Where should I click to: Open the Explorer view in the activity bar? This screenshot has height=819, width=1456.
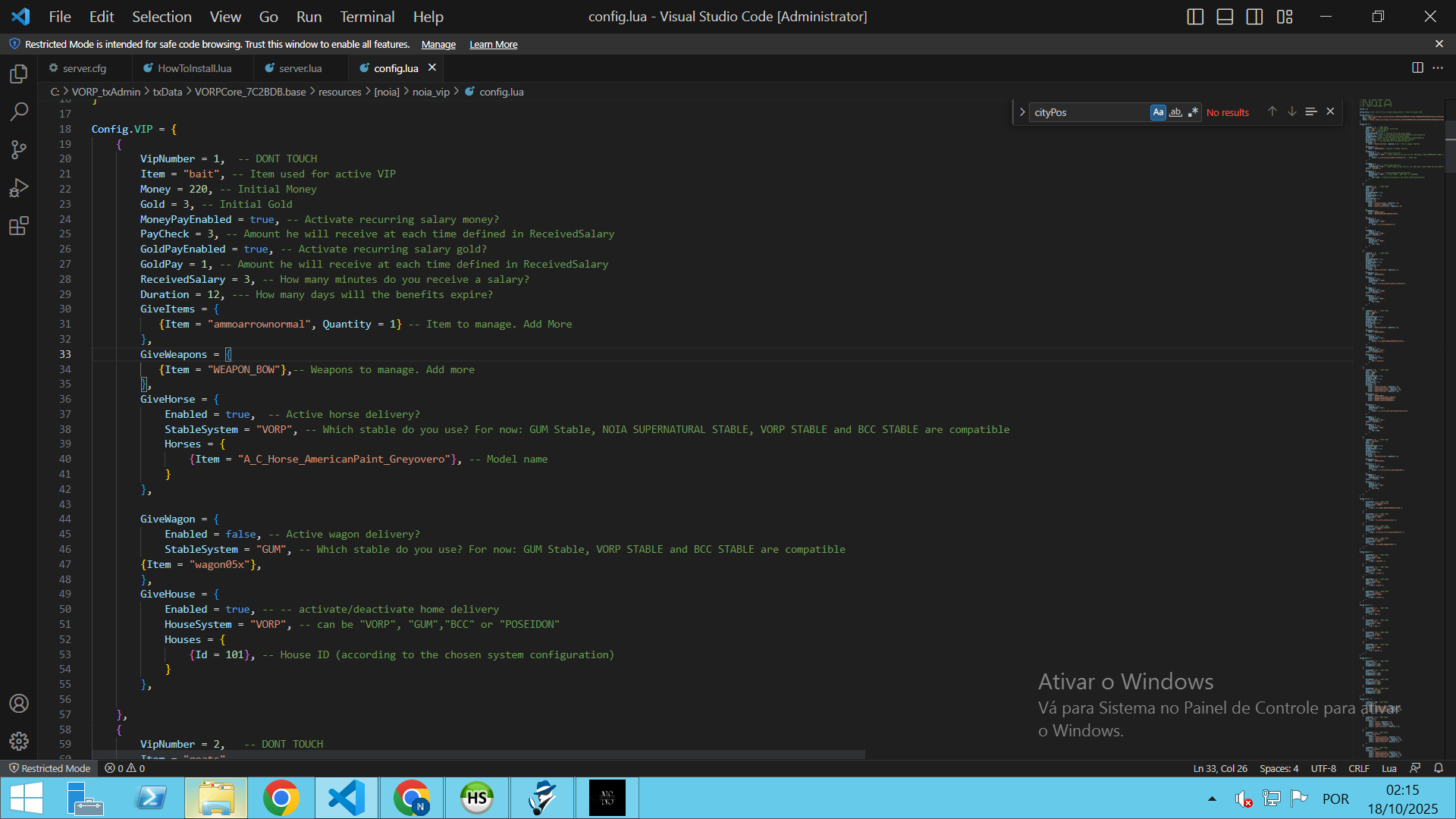(x=19, y=74)
